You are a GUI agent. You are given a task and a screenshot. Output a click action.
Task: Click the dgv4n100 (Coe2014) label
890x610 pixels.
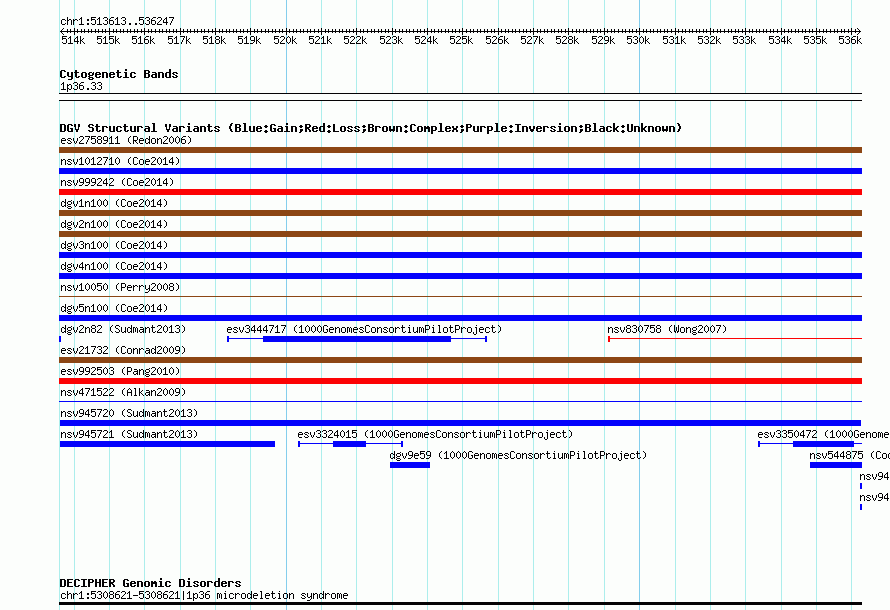pos(114,266)
